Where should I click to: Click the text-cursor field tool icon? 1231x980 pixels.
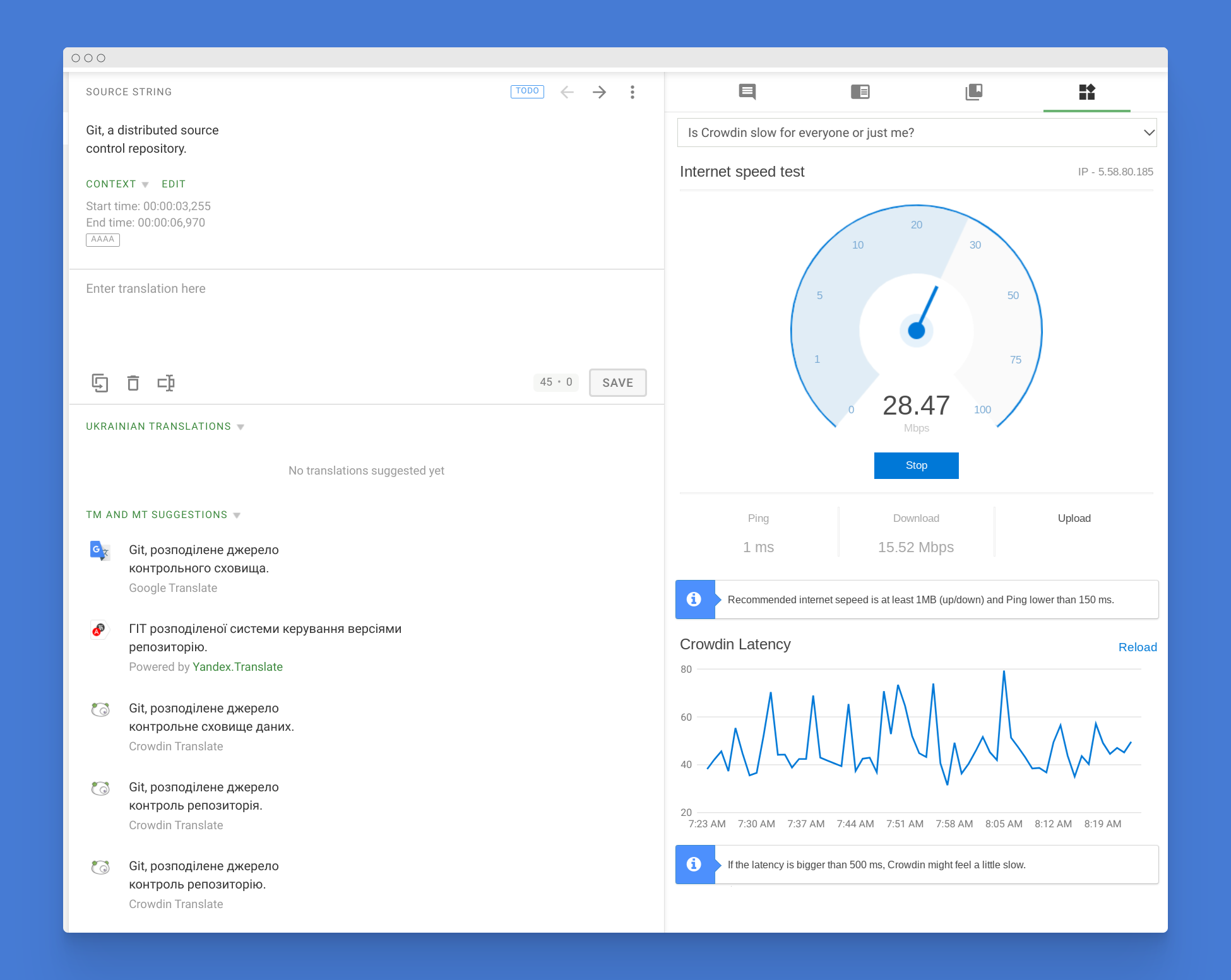pos(166,382)
